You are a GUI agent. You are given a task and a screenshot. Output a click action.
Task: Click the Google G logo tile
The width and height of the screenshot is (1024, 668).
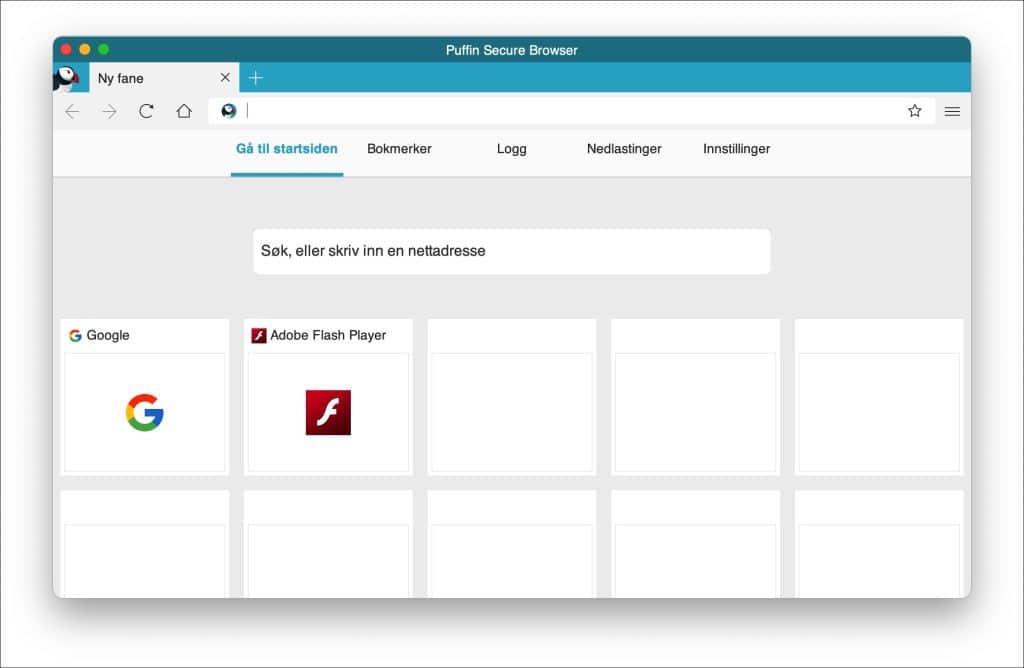point(144,411)
